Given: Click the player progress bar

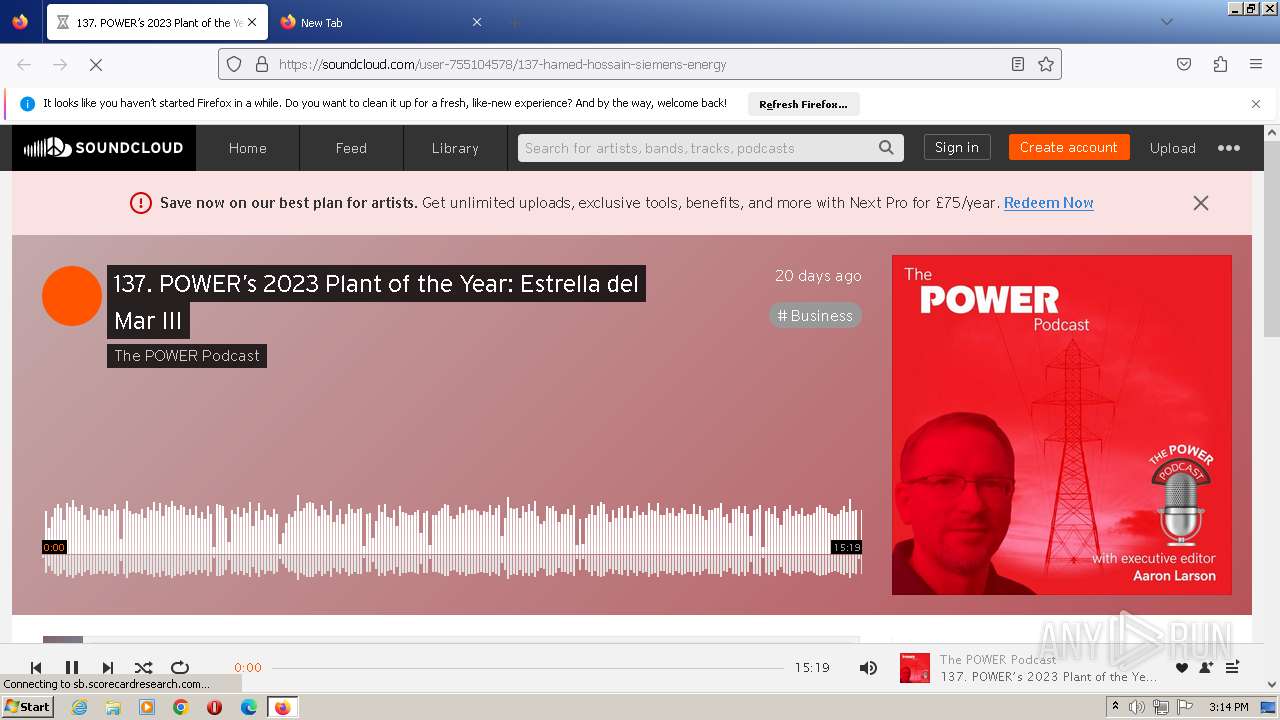Looking at the screenshot, I should (x=528, y=667).
